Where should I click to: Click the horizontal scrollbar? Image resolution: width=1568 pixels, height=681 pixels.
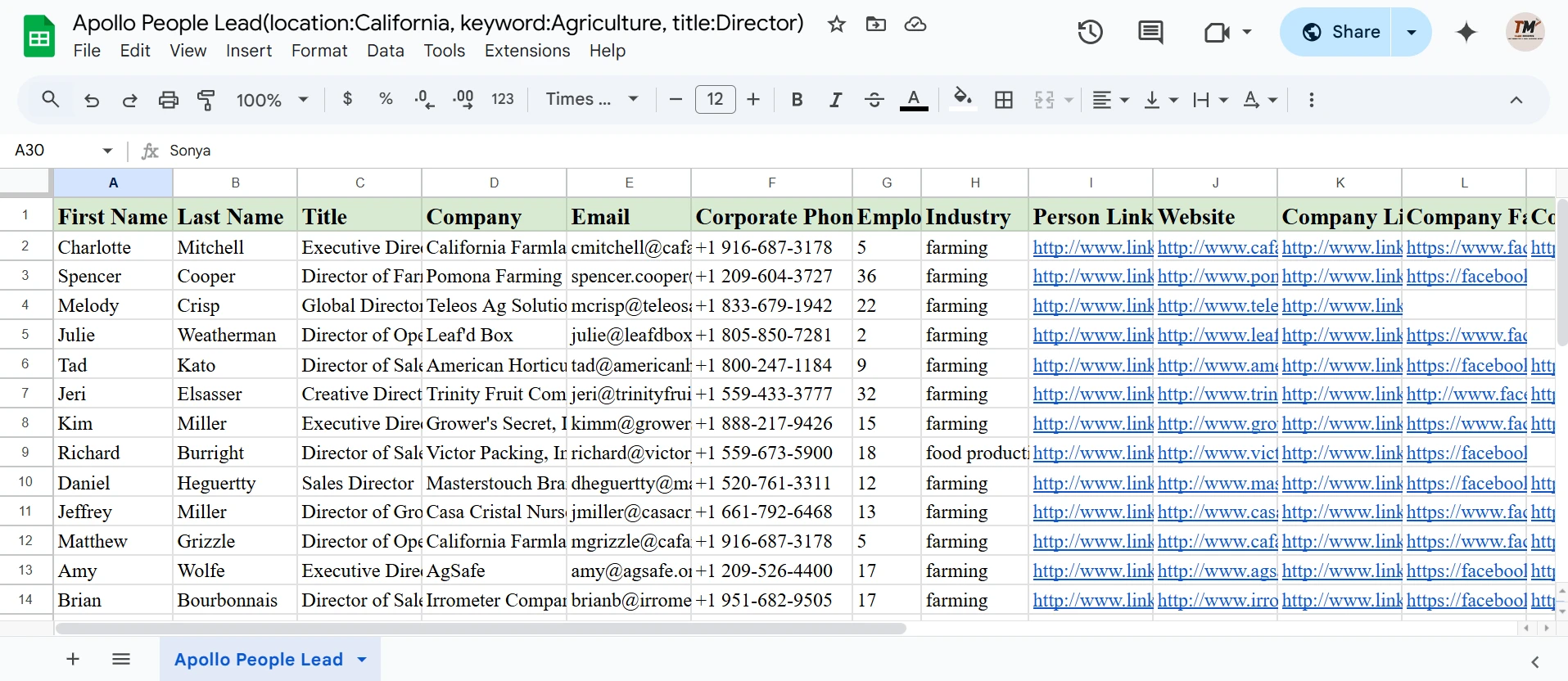pos(481,629)
